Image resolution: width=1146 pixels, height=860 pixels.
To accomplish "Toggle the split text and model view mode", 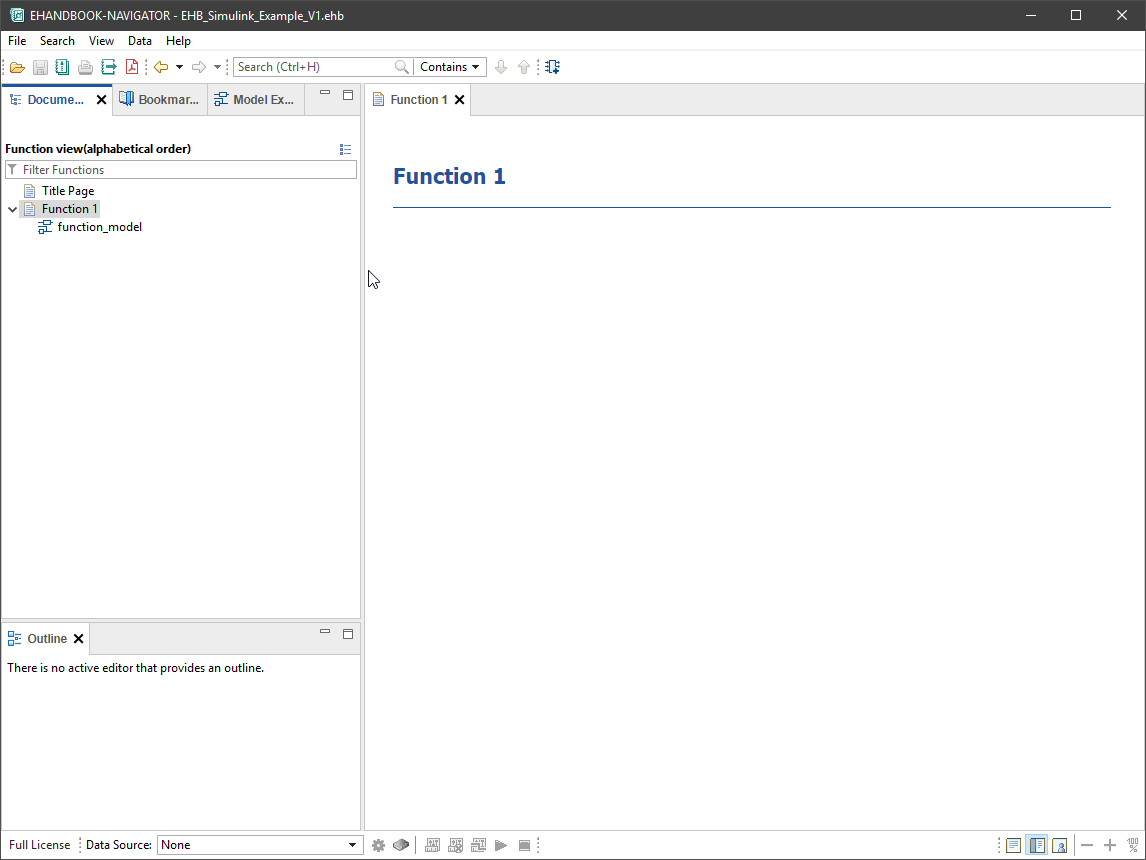I will [1037, 845].
